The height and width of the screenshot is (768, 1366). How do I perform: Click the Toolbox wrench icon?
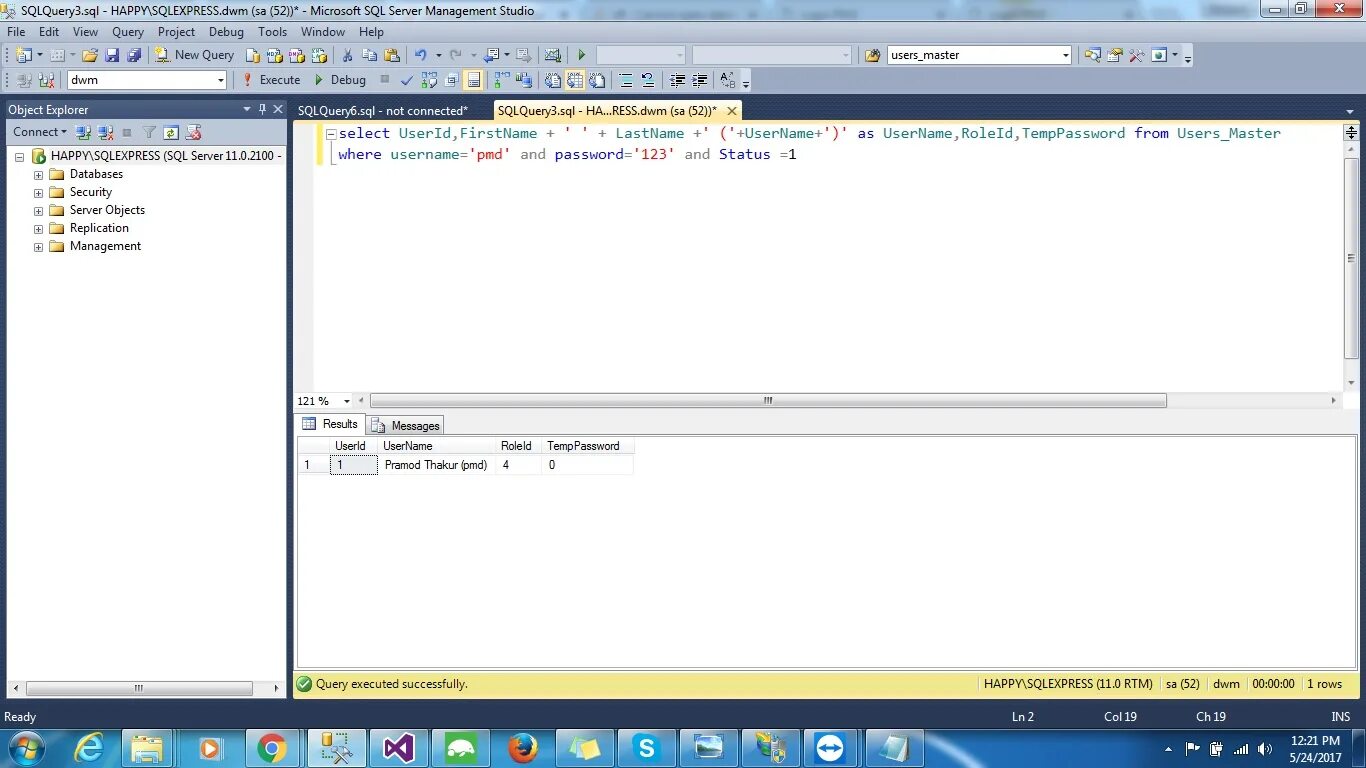pos(1136,55)
